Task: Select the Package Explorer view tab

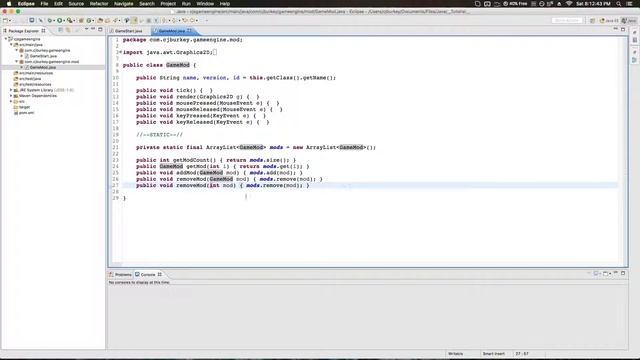Action: click(x=23, y=31)
